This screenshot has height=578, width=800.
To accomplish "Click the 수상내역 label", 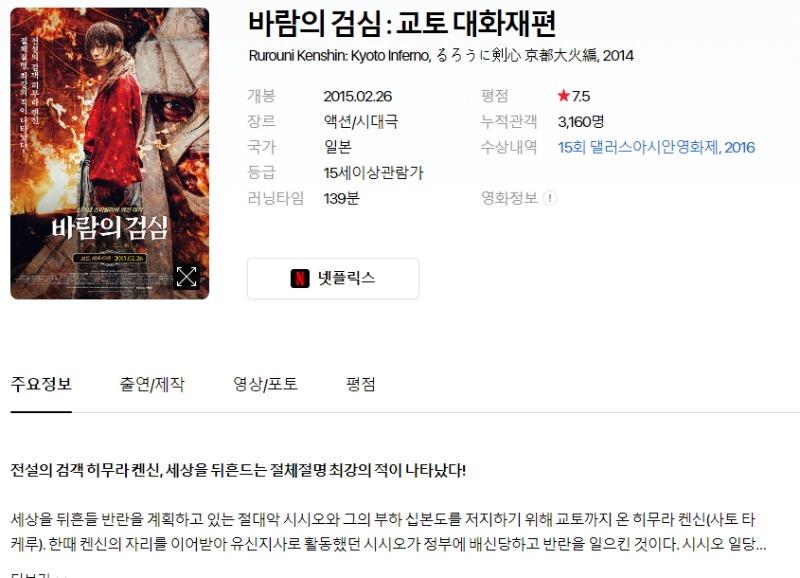I will 509,147.
